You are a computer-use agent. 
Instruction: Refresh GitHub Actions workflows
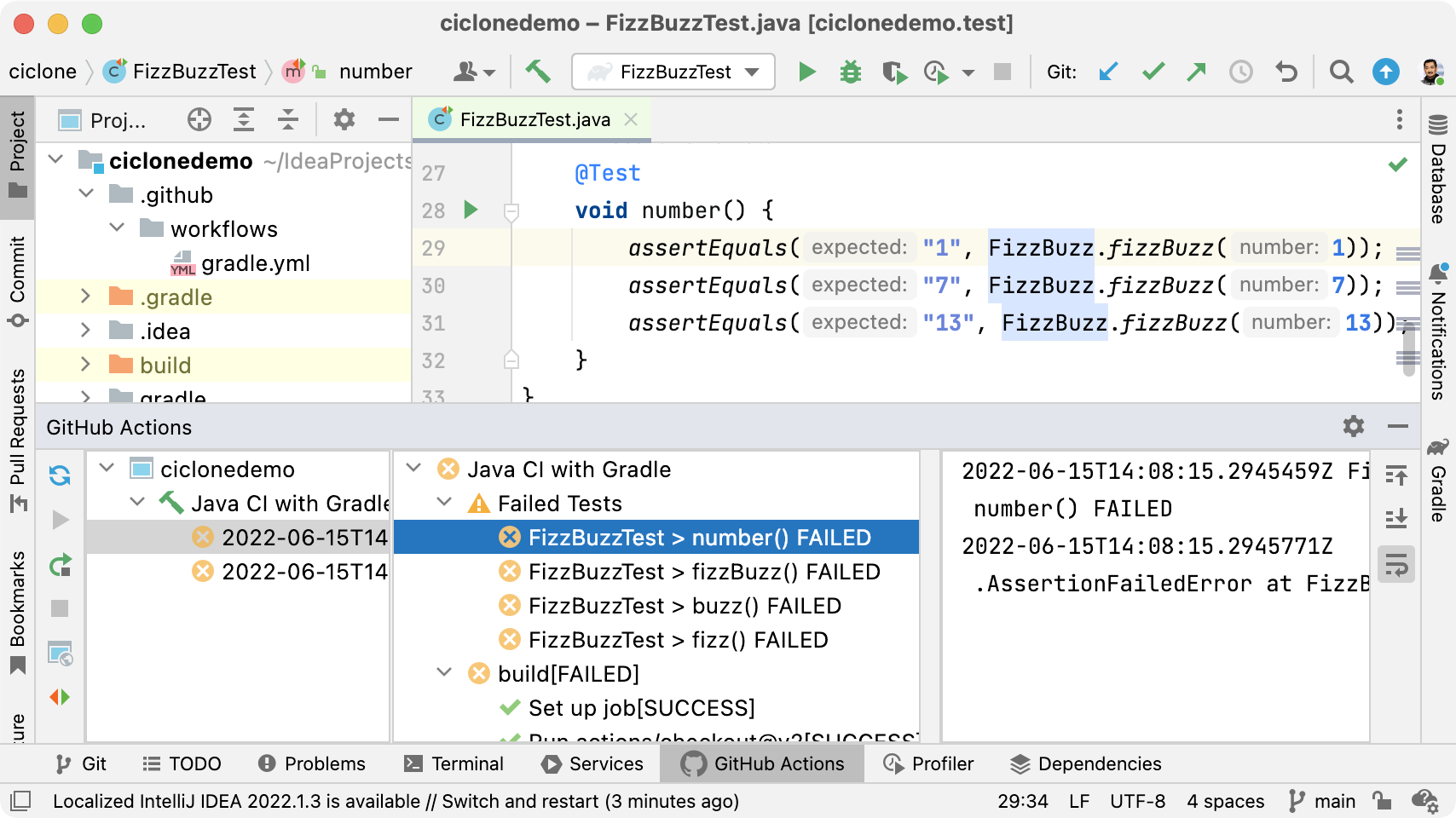tap(60, 475)
